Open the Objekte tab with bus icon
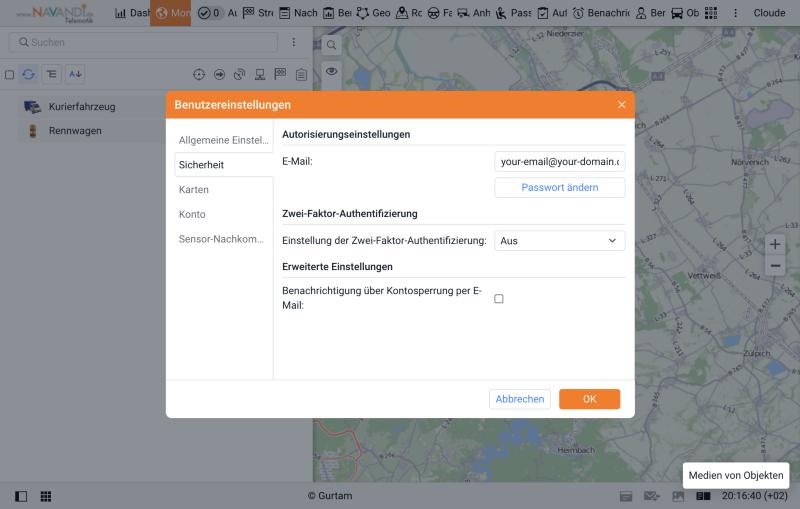 (x=685, y=13)
